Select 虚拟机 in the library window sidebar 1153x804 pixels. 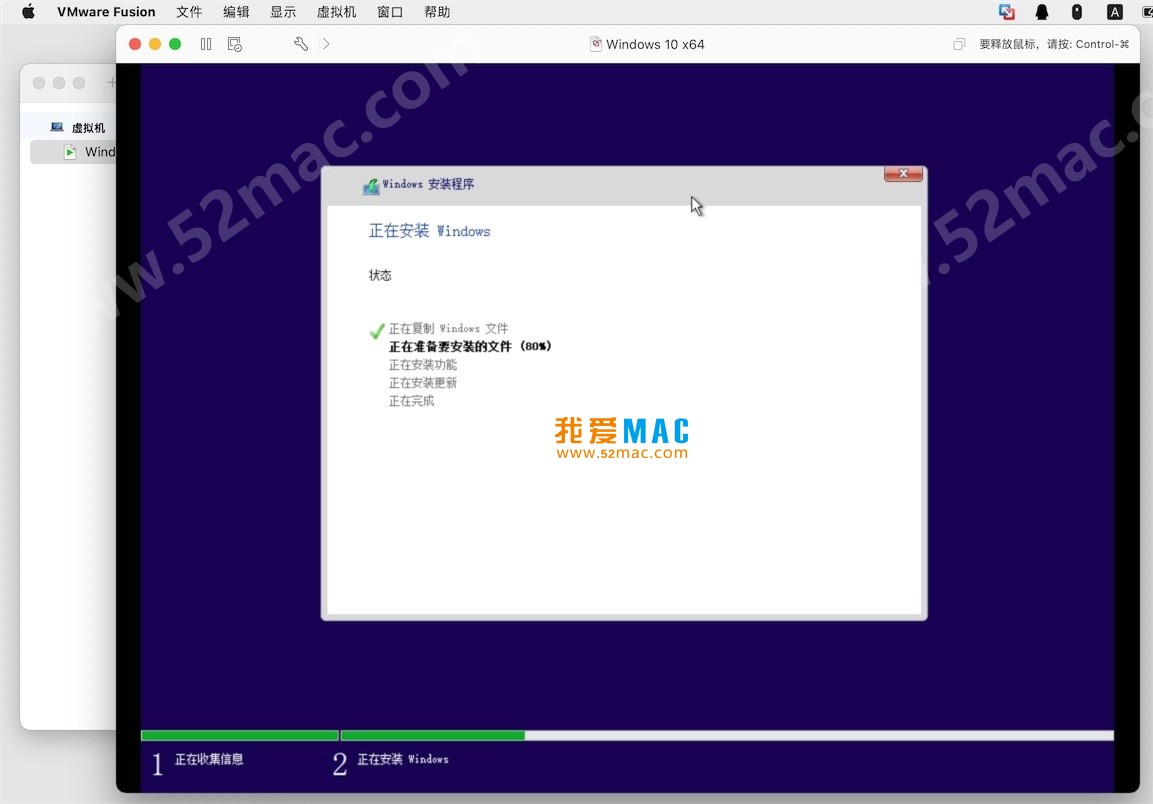tap(88, 128)
